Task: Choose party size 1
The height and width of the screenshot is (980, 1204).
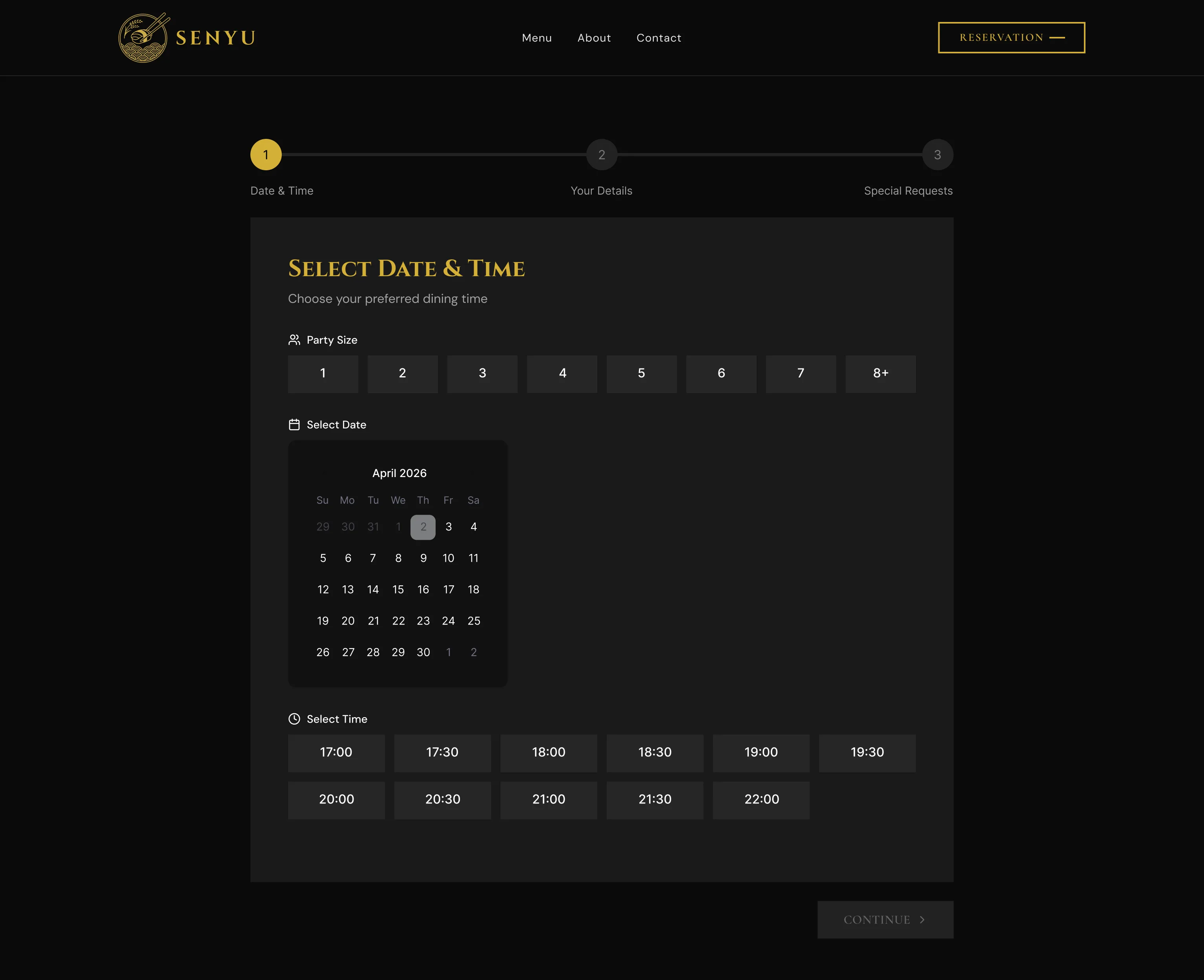Action: 323,374
